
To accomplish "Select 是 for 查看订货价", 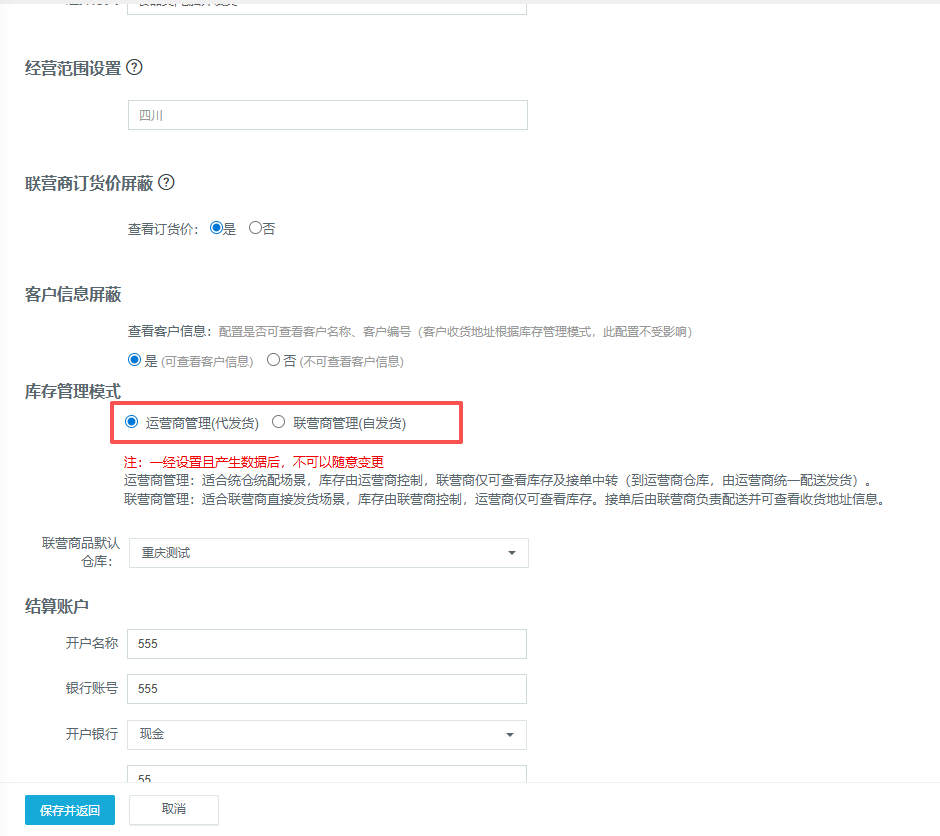I will (x=216, y=228).
